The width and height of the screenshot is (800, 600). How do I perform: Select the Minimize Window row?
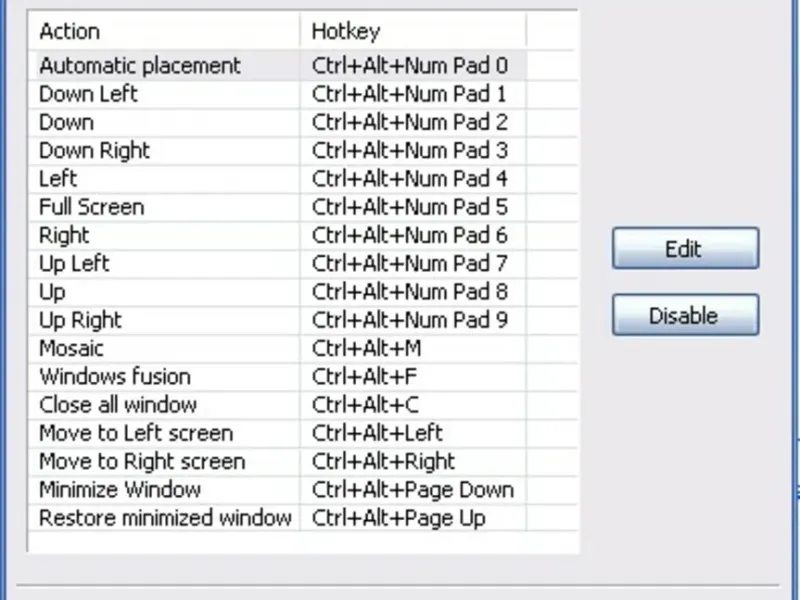[119, 490]
